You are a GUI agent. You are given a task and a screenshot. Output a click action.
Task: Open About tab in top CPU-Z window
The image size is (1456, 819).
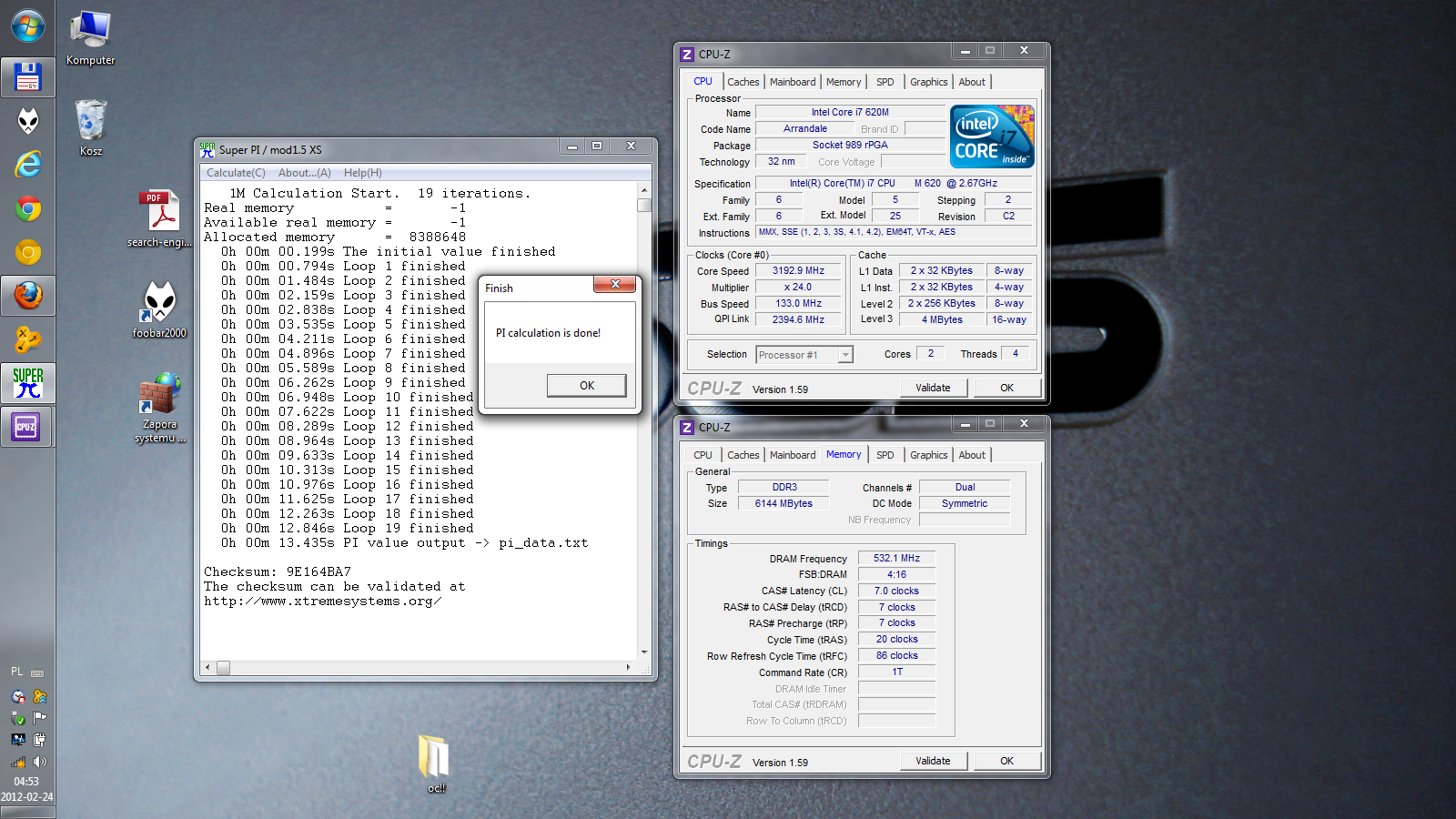(x=972, y=82)
